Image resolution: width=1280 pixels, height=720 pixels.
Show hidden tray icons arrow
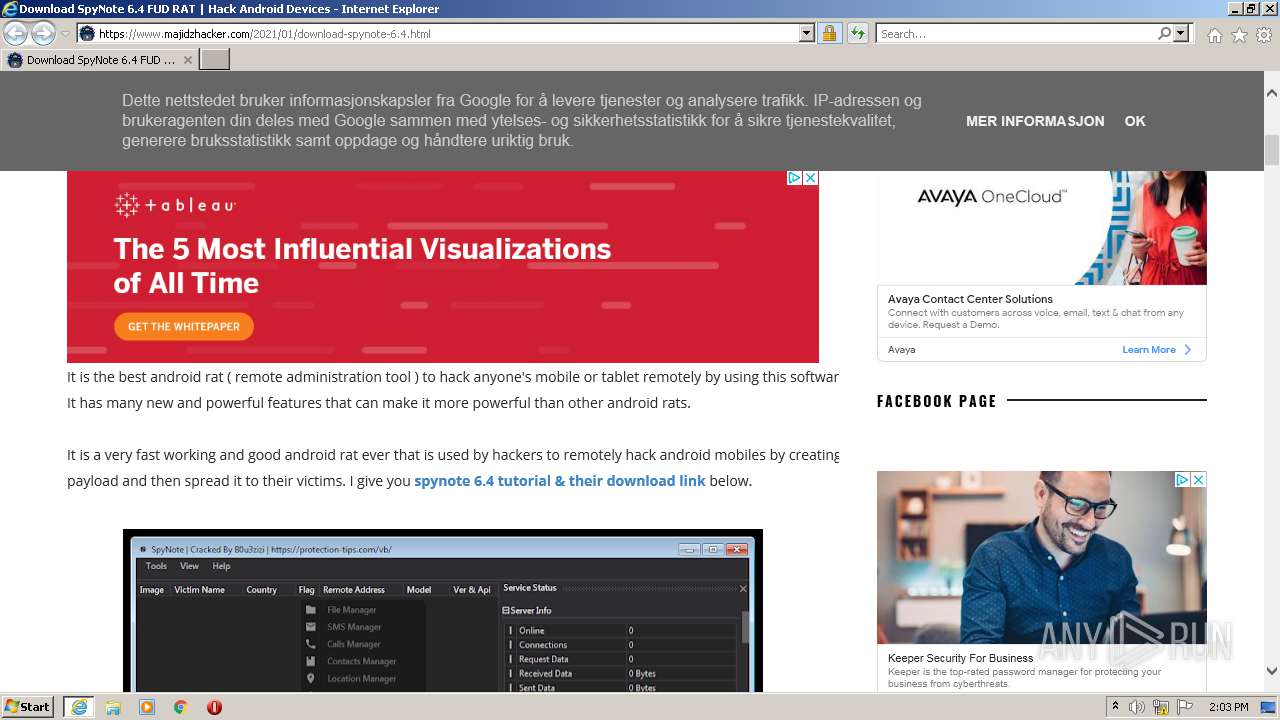click(1116, 707)
